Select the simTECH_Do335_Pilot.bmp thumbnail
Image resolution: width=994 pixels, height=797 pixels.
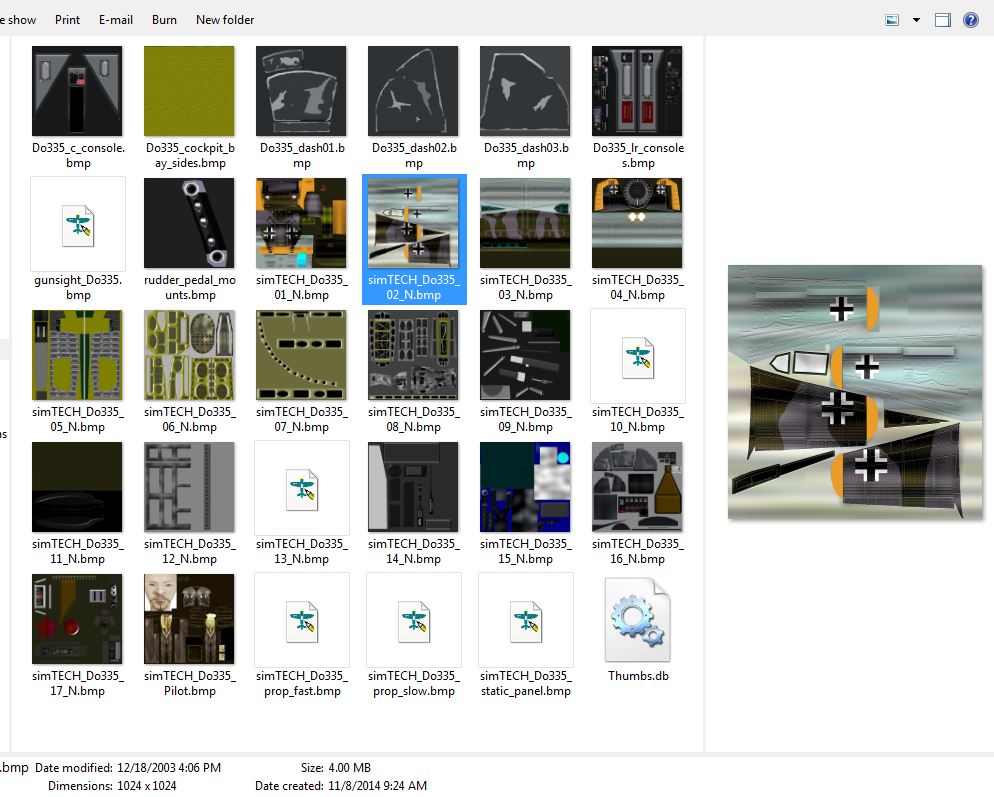(189, 619)
